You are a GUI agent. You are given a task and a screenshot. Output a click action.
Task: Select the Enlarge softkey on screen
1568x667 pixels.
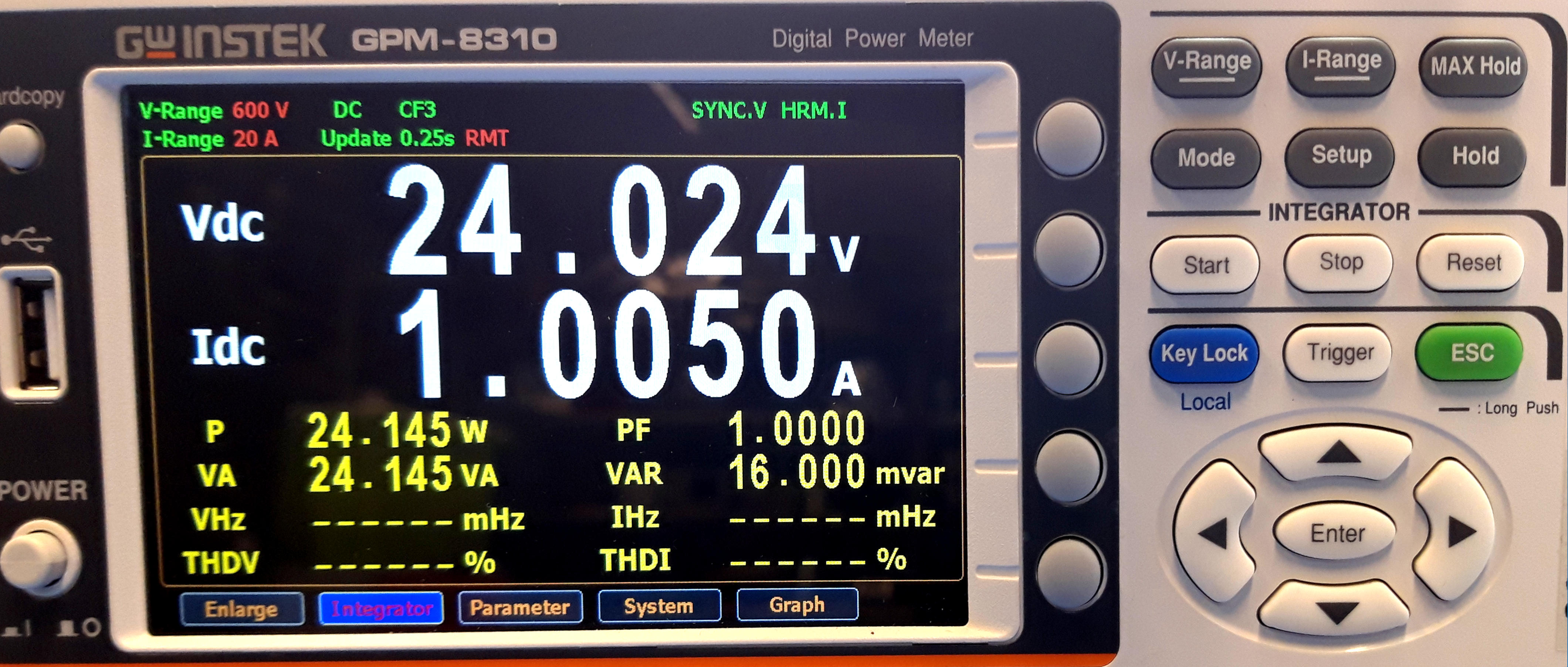(x=242, y=609)
